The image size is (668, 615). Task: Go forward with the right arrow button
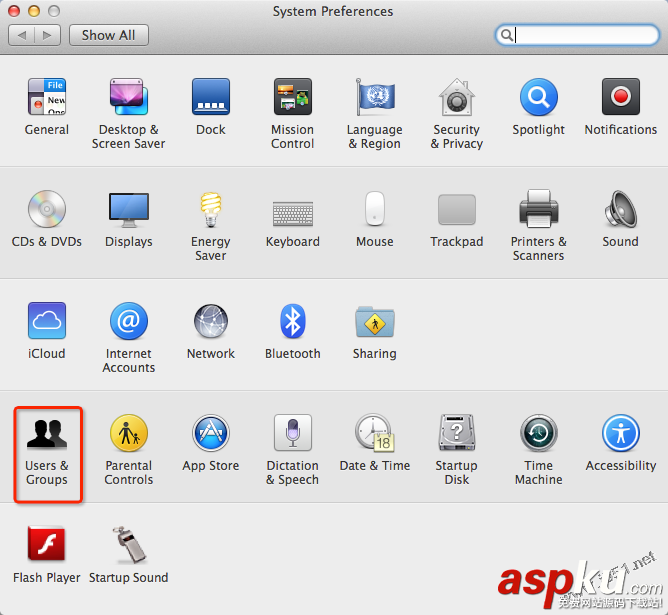pyautogui.click(x=47, y=35)
